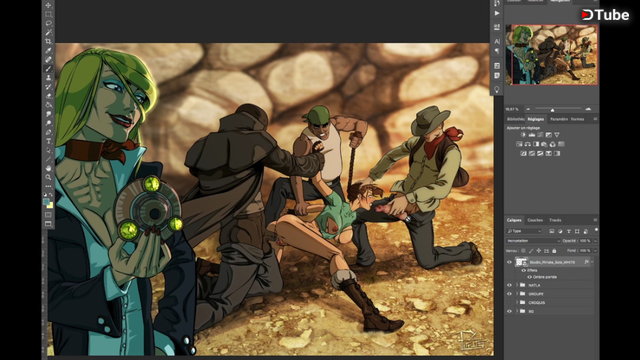The image size is (640, 360).
Task: Collapse the effects list of Studio layer
Action: 592,262
